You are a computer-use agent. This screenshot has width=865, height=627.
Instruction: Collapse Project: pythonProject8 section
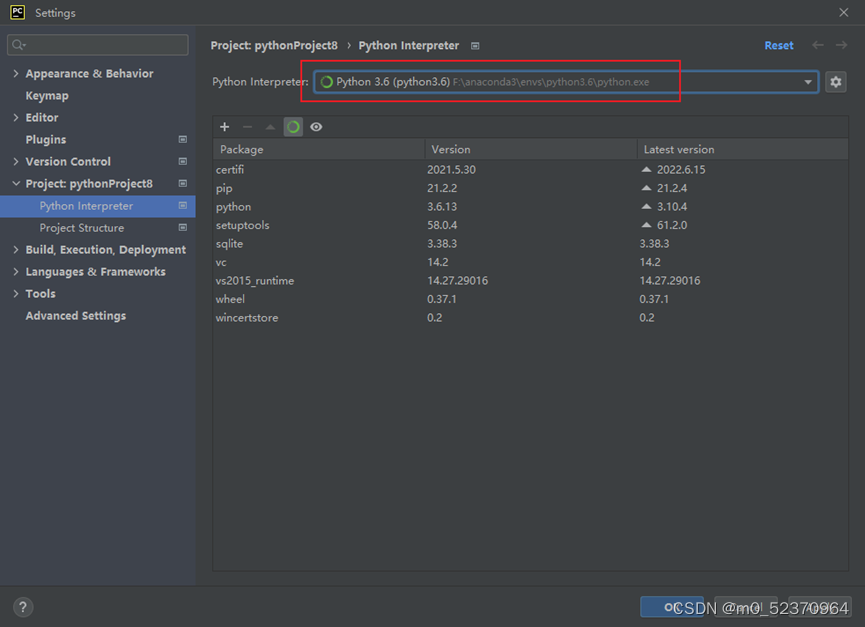(x=16, y=184)
